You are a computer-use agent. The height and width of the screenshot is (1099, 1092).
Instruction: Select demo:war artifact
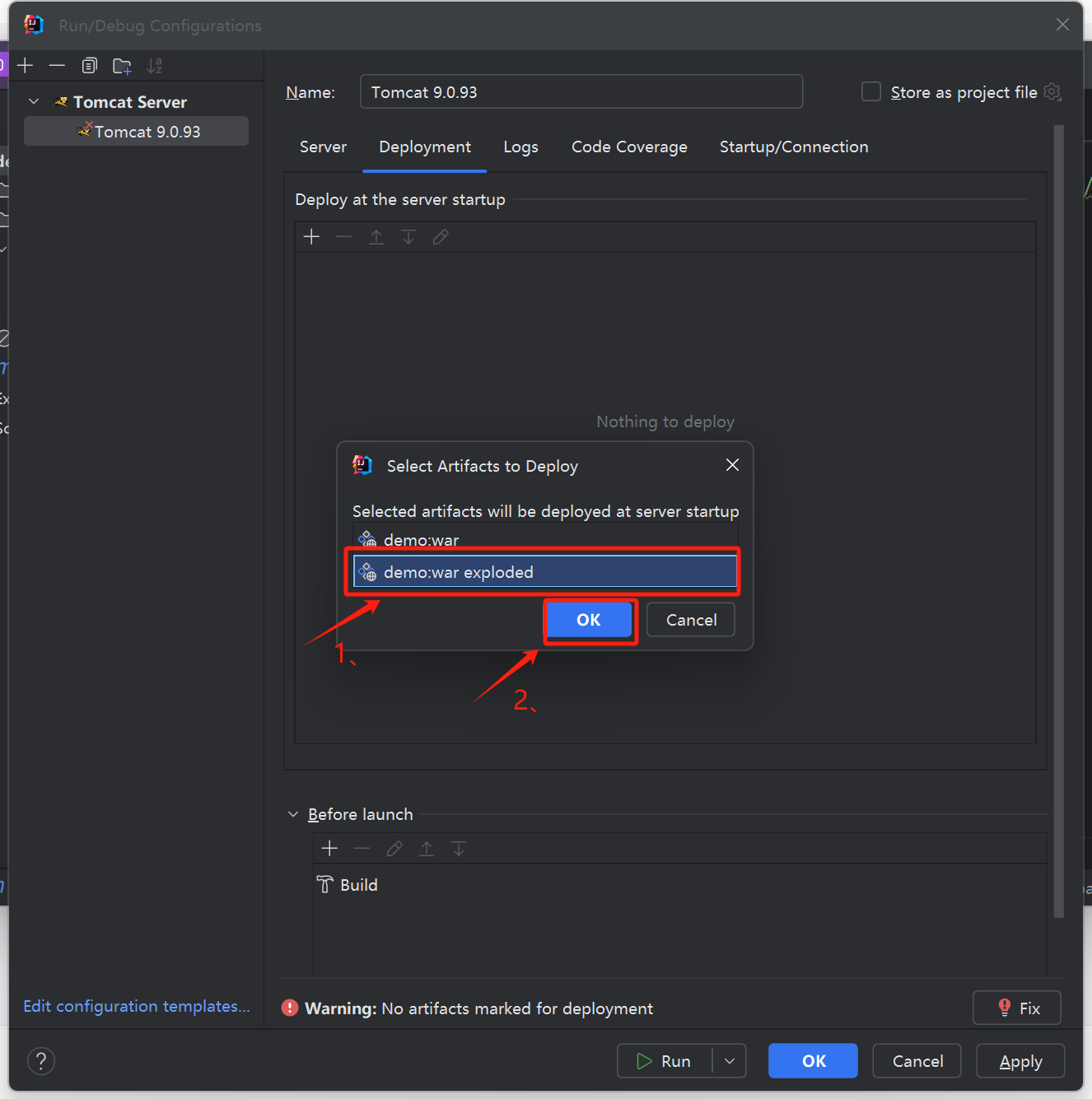pyautogui.click(x=545, y=539)
